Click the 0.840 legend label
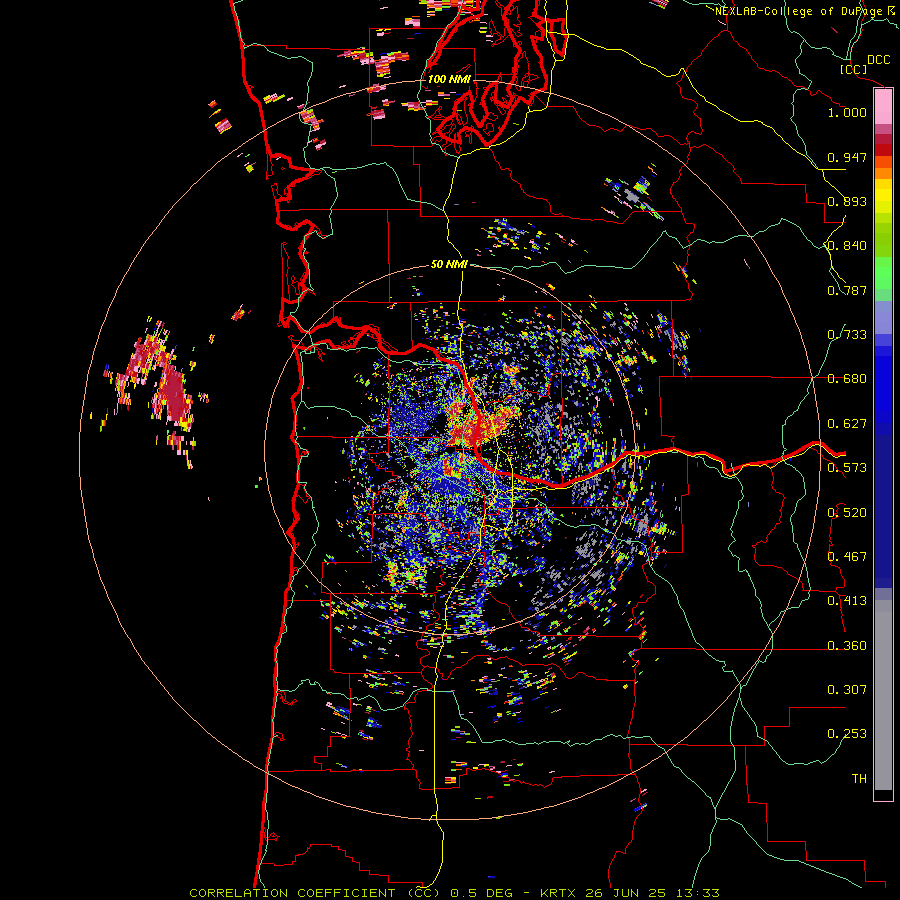Screen dimensions: 900x900 point(847,246)
